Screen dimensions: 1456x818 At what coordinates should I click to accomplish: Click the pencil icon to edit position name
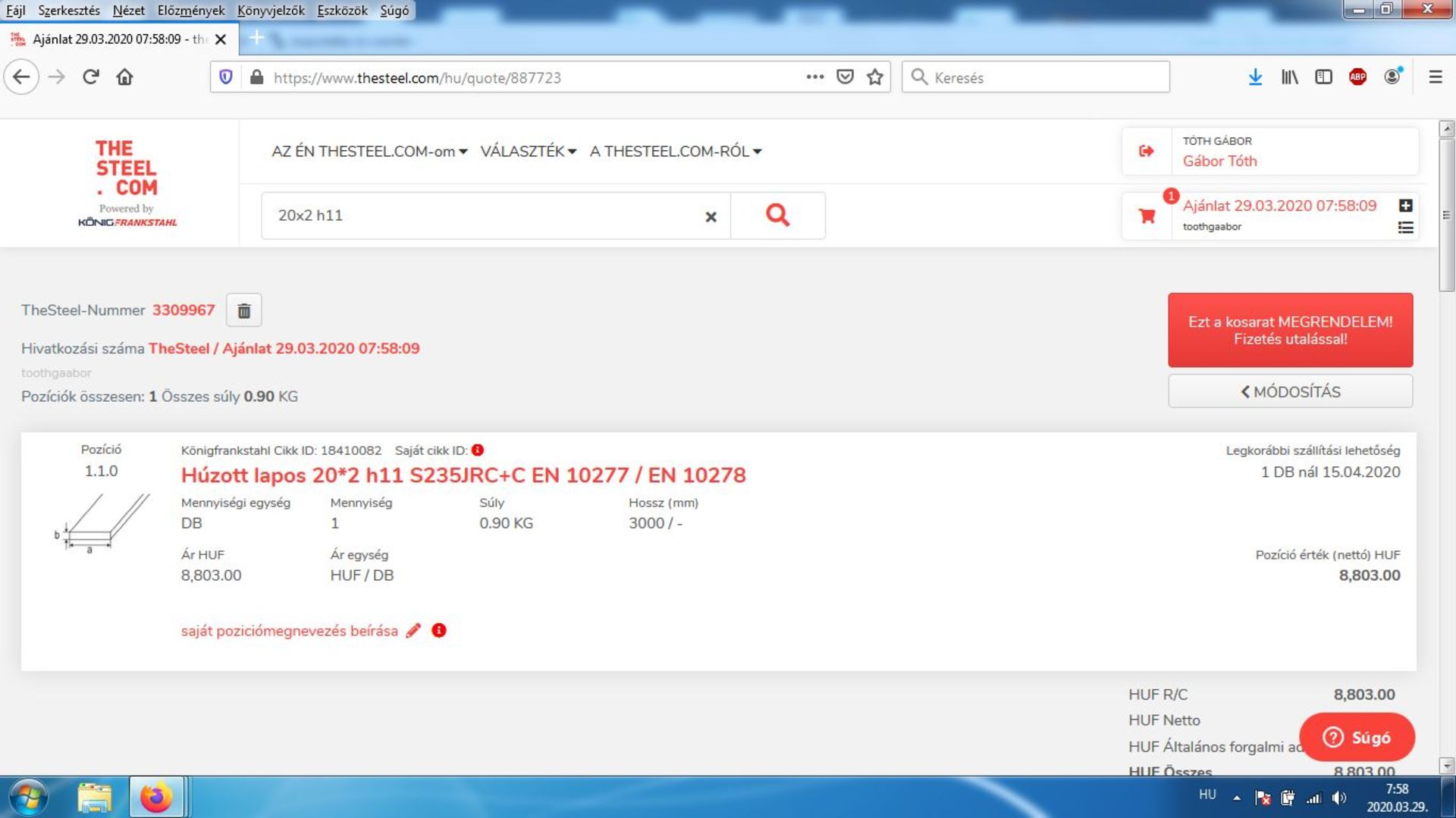(x=413, y=631)
